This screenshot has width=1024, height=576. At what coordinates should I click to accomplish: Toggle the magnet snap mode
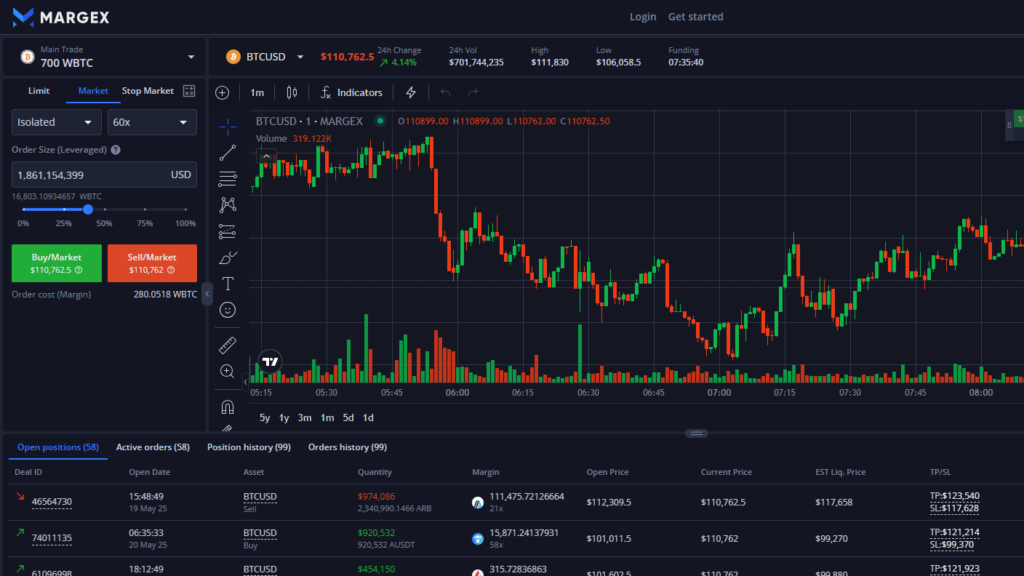click(227, 407)
